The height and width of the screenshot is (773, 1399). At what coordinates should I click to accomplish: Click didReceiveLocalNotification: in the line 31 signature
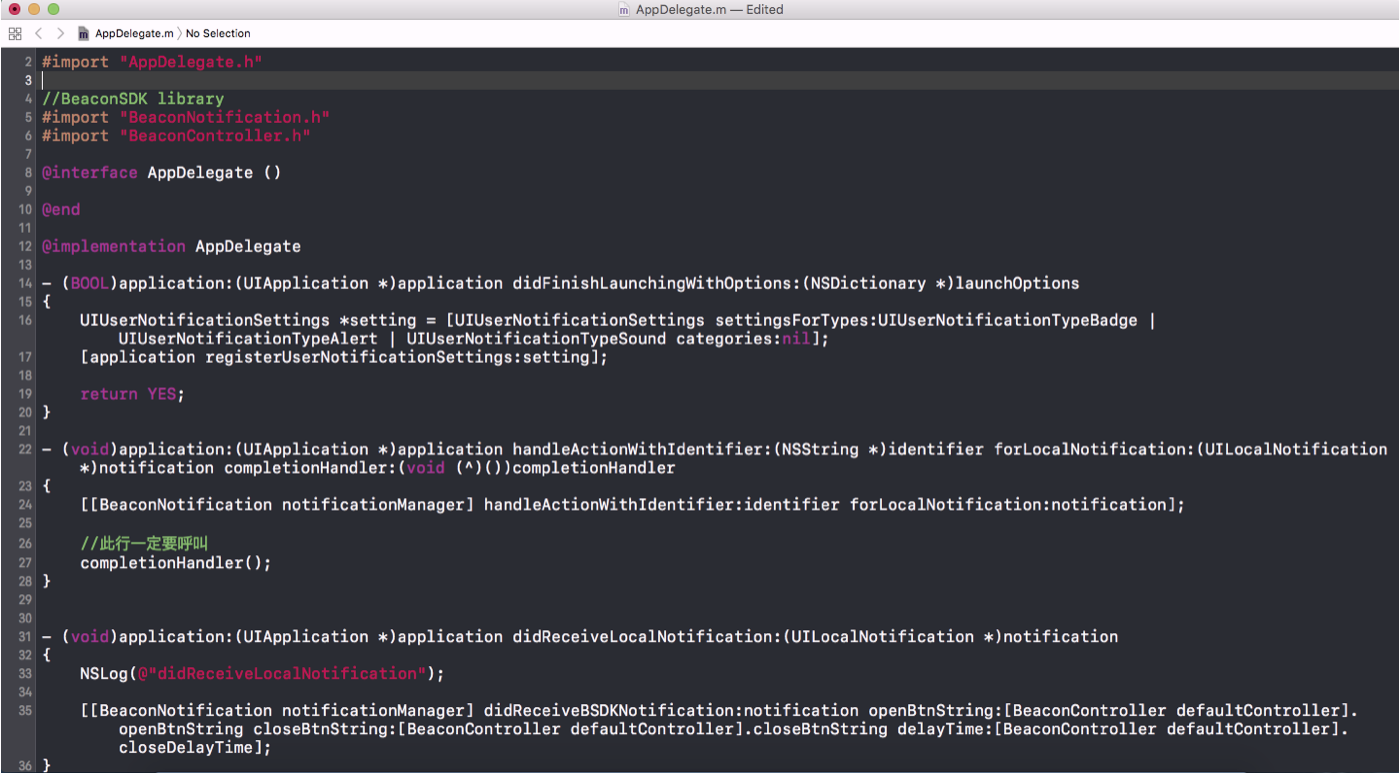pos(647,636)
